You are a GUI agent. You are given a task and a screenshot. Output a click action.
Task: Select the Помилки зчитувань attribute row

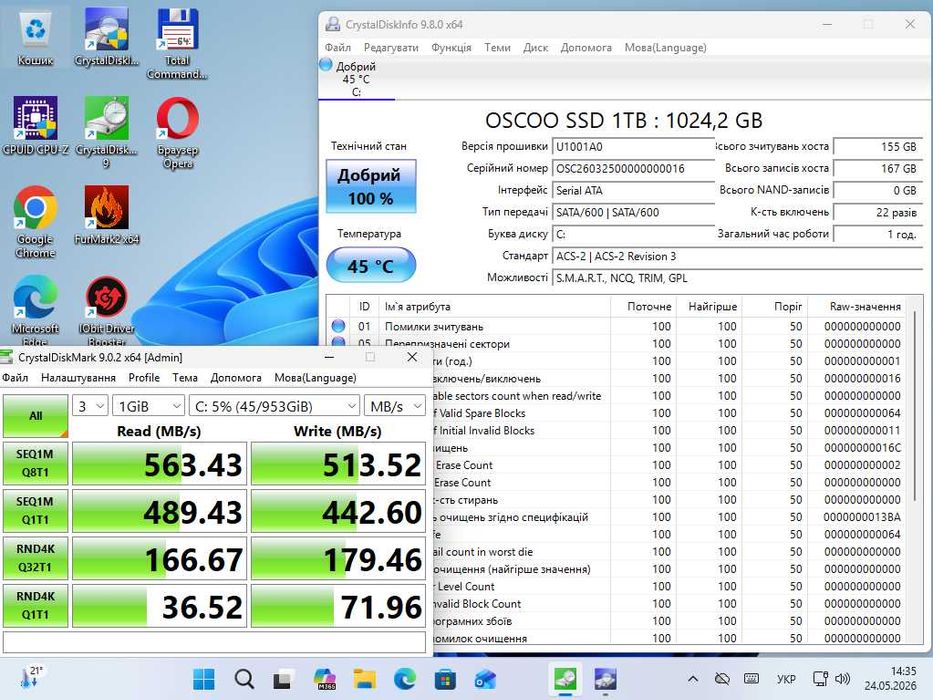click(616, 326)
